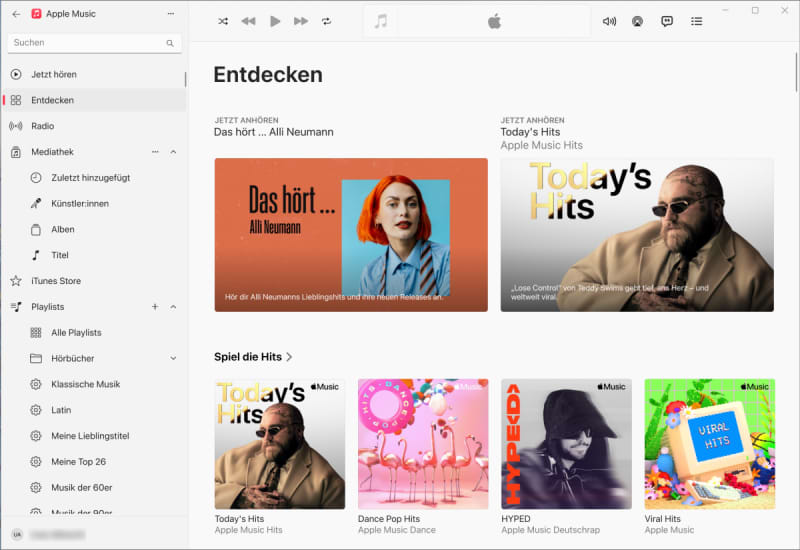Toggle repeat mode
Image resolution: width=800 pixels, height=550 pixels.
327,21
